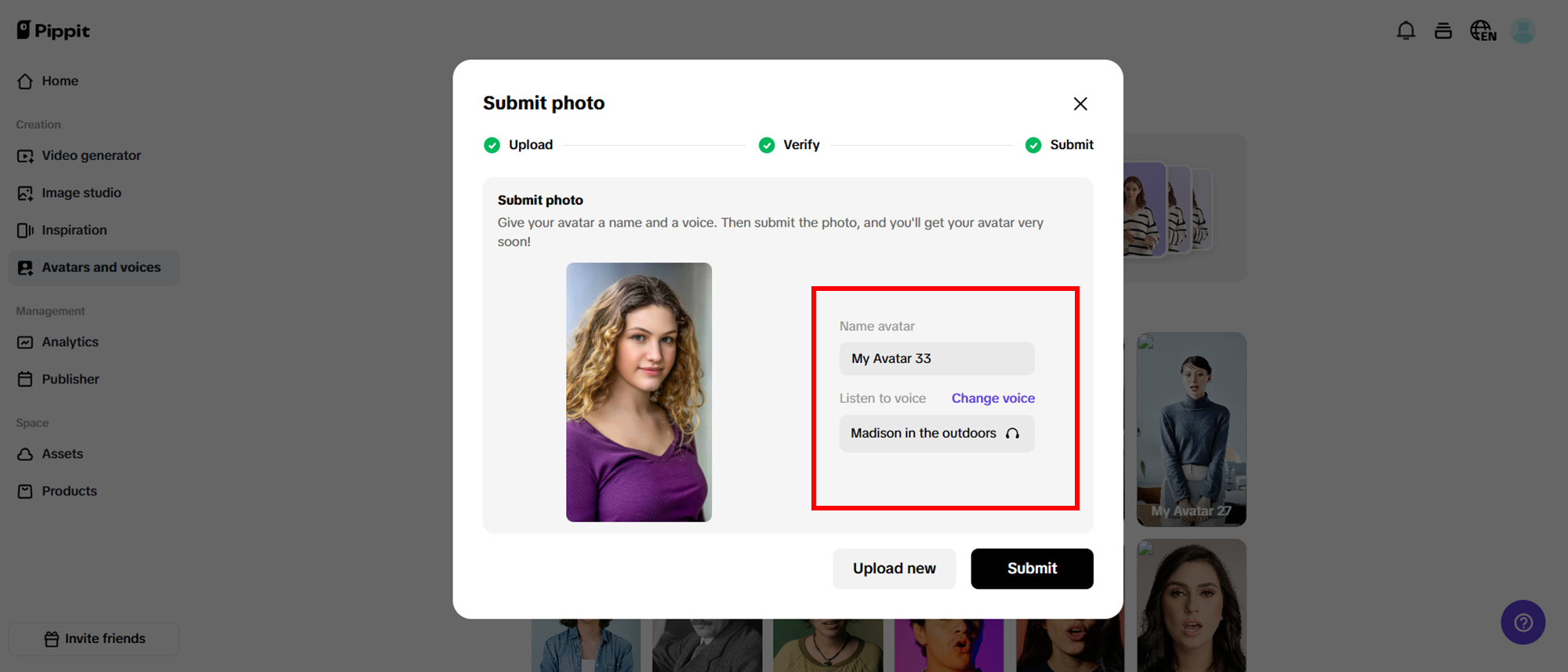Select Analytics in the sidebar
Image resolution: width=1568 pixels, height=672 pixels.
point(70,342)
